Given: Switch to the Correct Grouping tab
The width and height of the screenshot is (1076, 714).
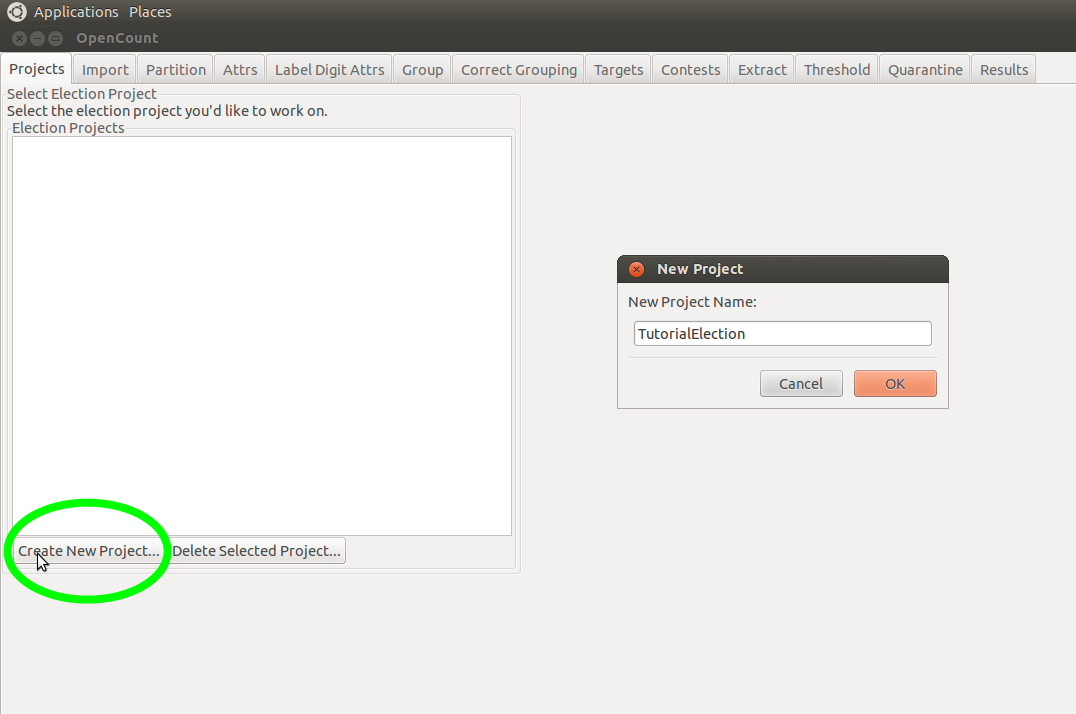Looking at the screenshot, I should (x=519, y=69).
